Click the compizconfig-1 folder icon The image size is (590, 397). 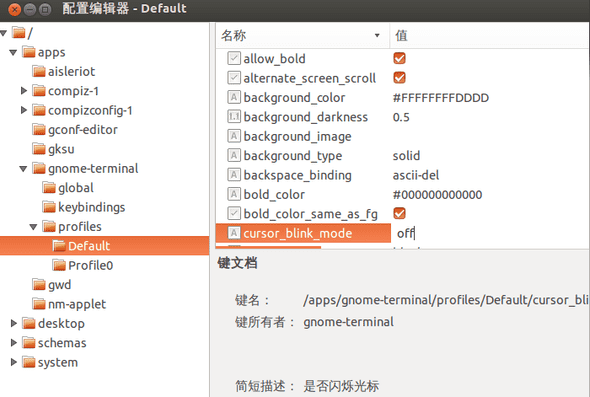click(x=39, y=110)
